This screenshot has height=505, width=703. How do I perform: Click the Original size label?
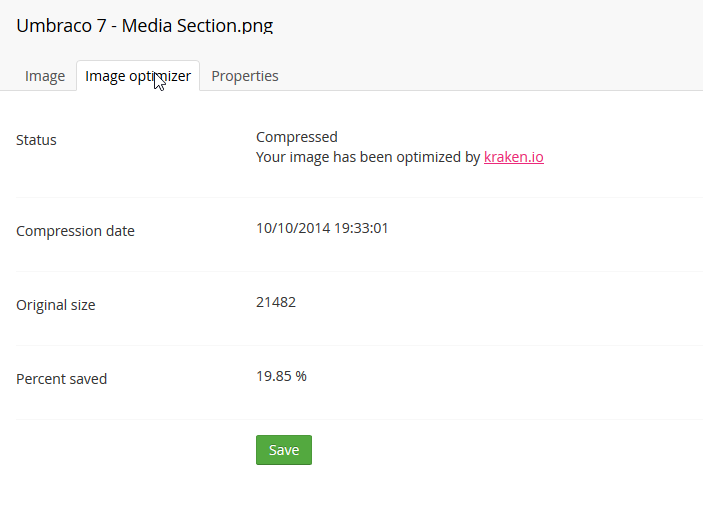click(x=56, y=305)
